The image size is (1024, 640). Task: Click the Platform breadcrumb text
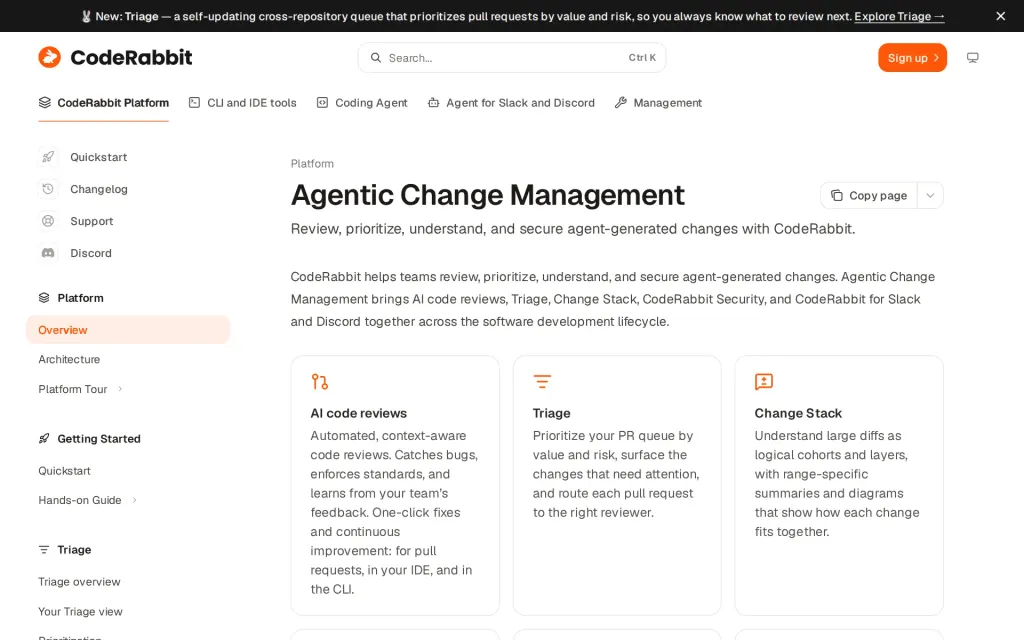[312, 163]
